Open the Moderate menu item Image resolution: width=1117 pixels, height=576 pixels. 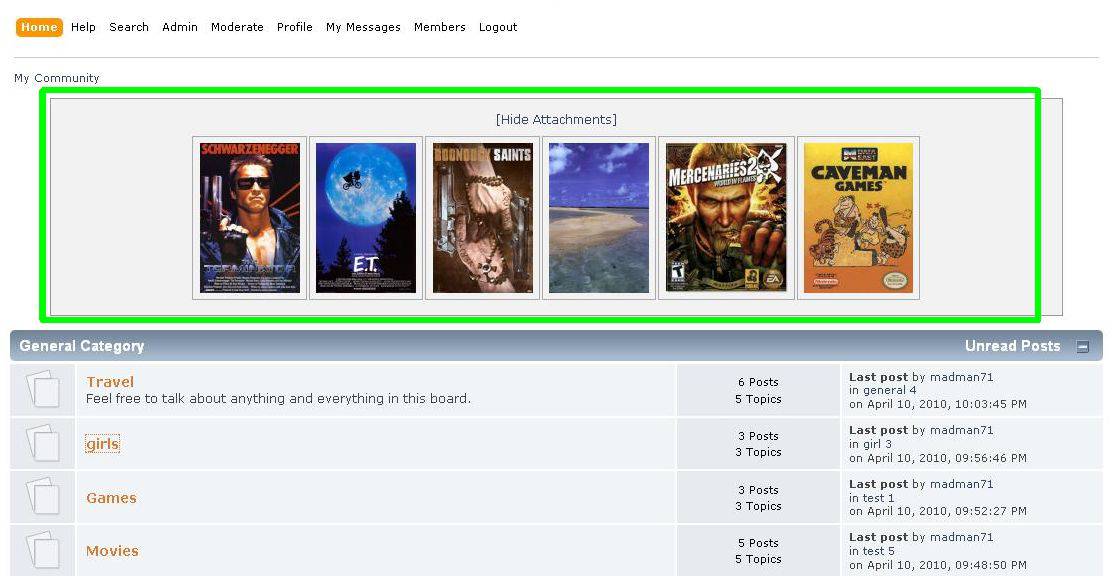point(237,27)
